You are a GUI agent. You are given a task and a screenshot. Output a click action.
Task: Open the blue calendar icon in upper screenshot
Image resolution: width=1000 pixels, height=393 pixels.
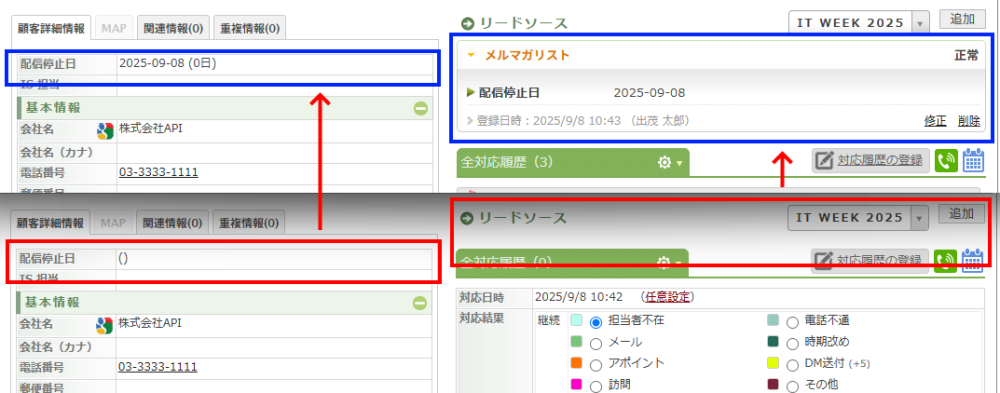point(974,160)
